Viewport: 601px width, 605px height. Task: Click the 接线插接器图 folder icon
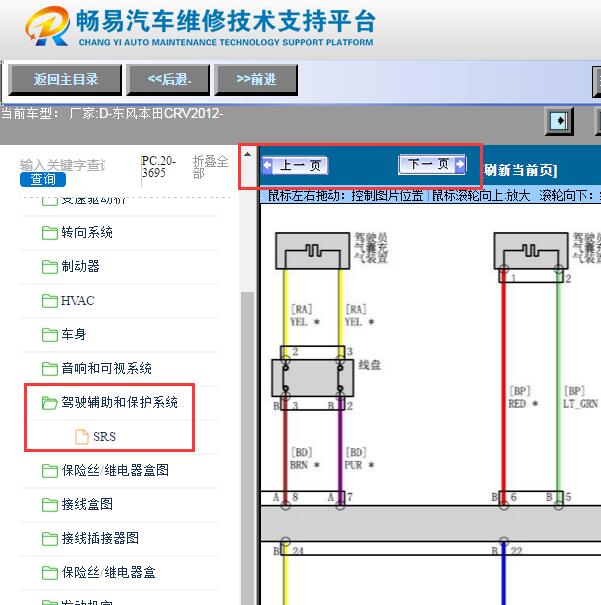pos(50,538)
